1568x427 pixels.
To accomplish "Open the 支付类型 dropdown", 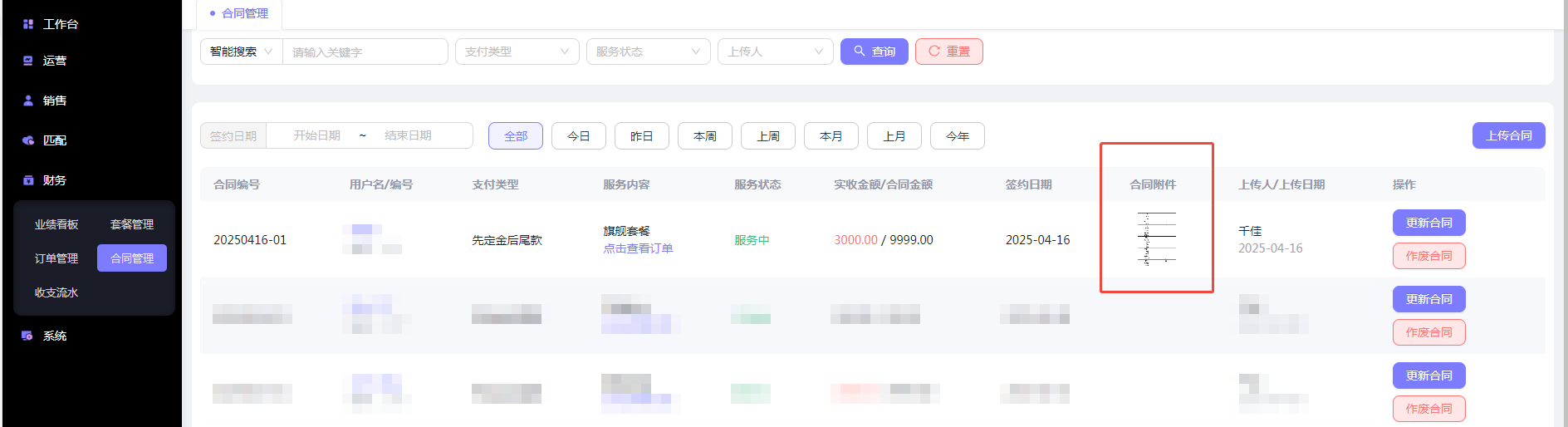I will point(517,52).
